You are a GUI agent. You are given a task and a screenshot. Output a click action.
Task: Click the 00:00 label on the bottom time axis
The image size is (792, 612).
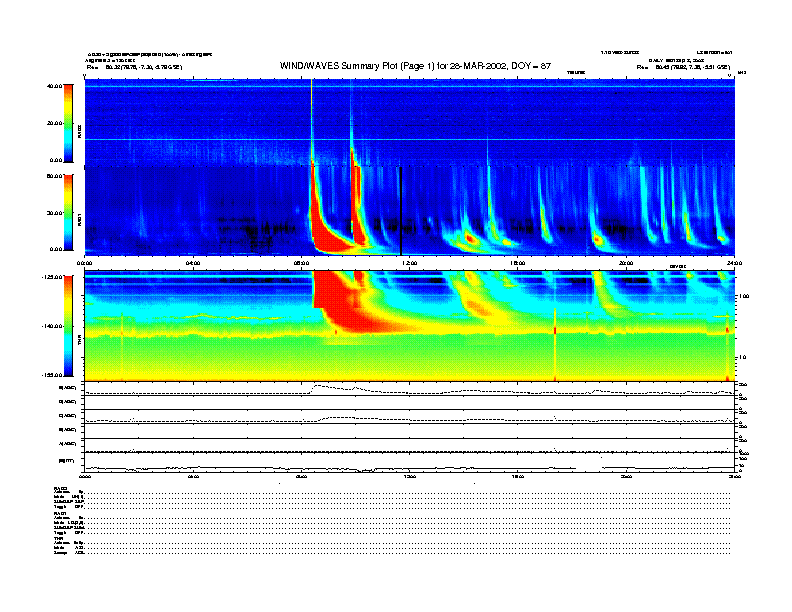point(84,476)
